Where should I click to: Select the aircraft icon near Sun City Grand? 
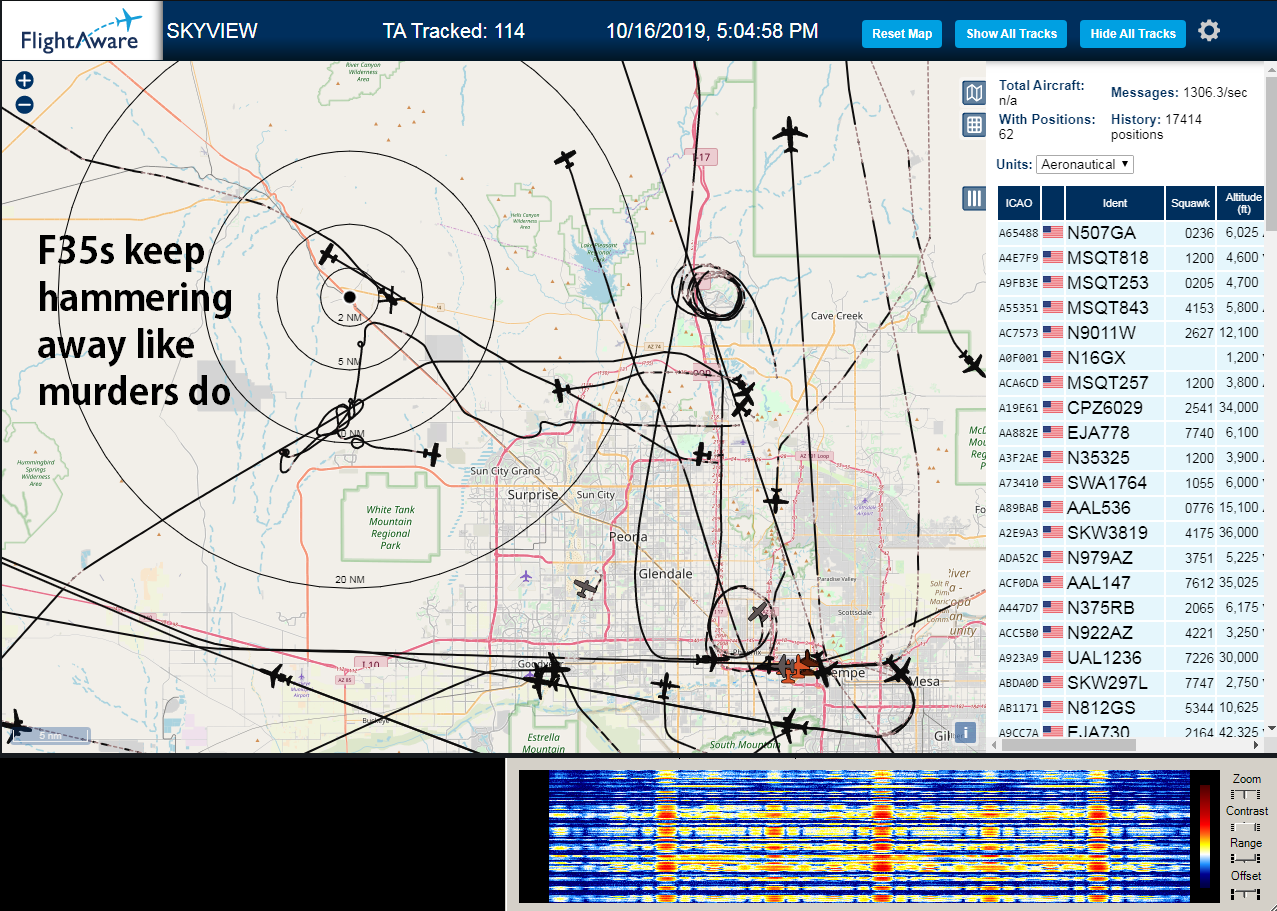pyautogui.click(x=432, y=455)
